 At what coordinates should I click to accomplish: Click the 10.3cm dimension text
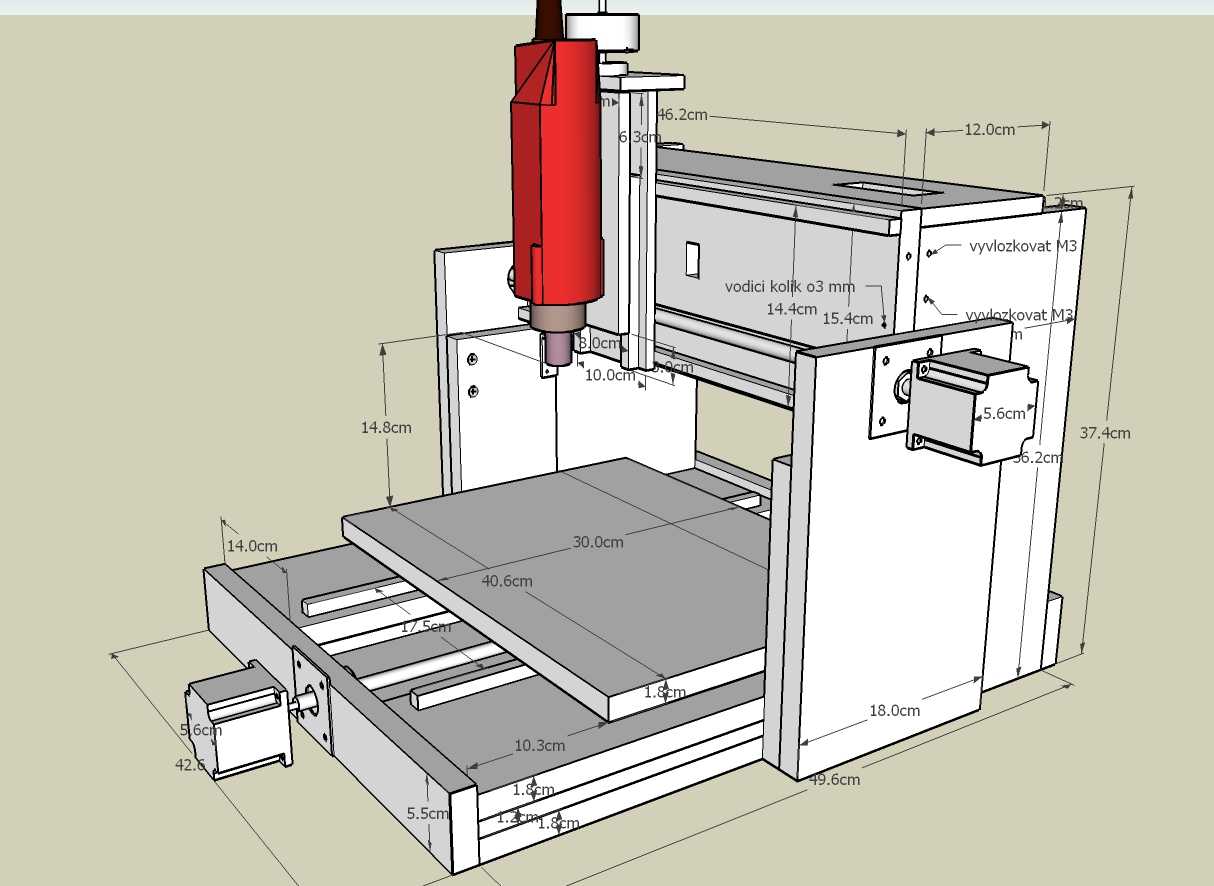(540, 745)
